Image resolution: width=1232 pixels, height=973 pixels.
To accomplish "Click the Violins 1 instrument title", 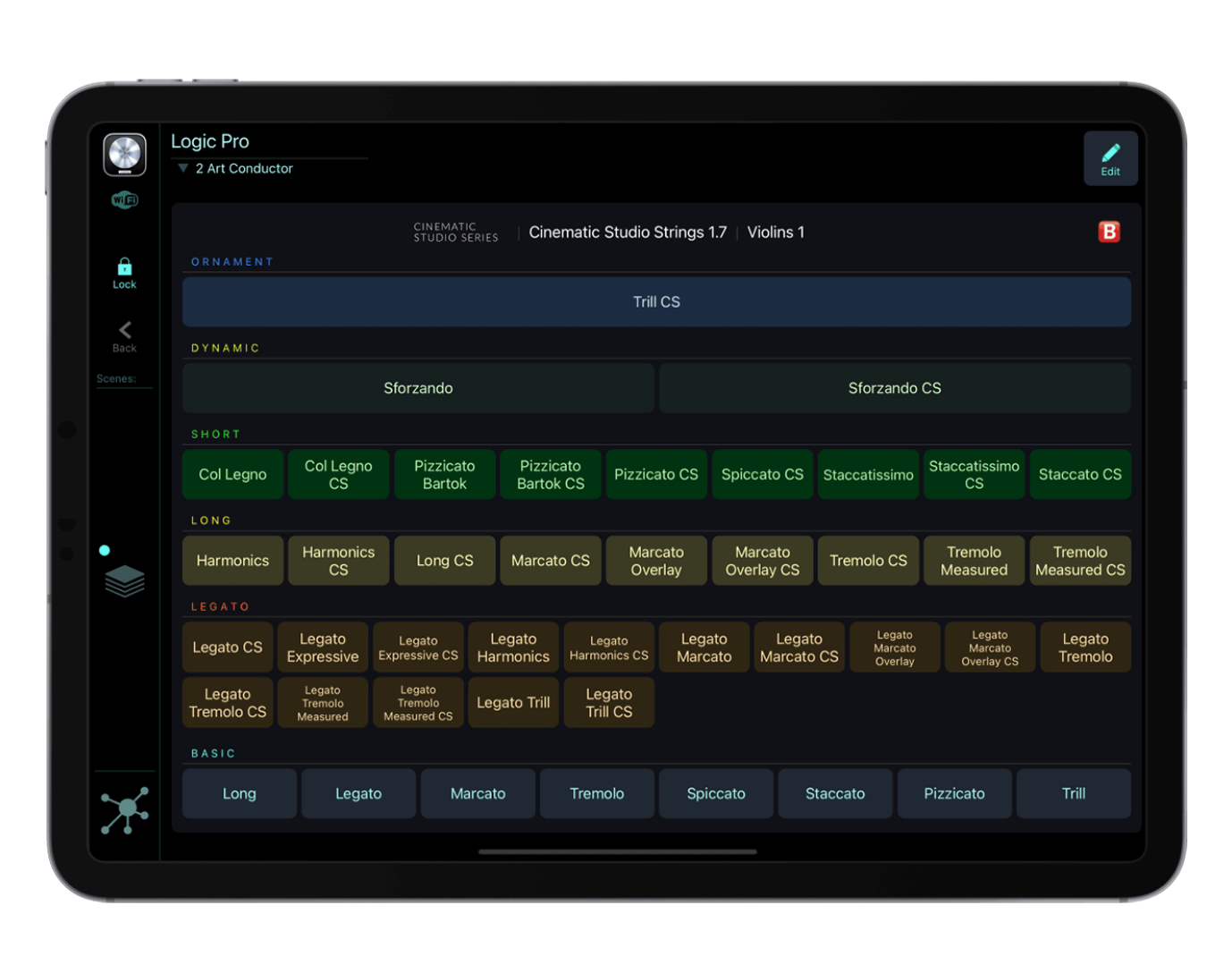I will (x=775, y=233).
